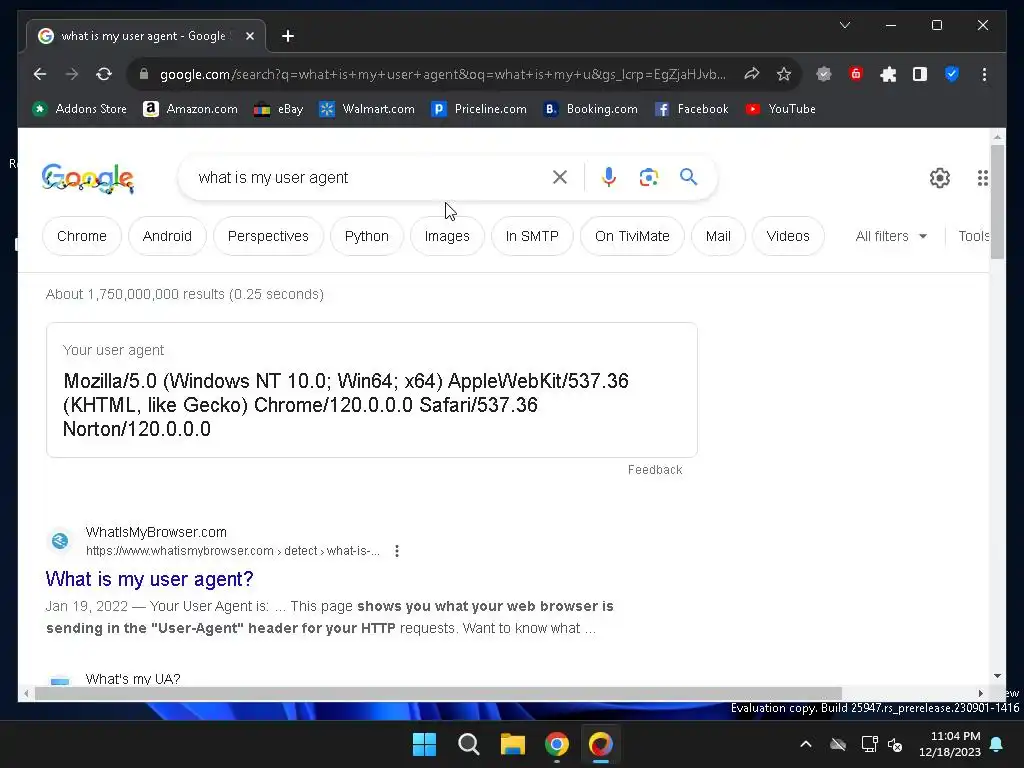Select the Android filter chip
The height and width of the screenshot is (768, 1024).
coord(167,236)
